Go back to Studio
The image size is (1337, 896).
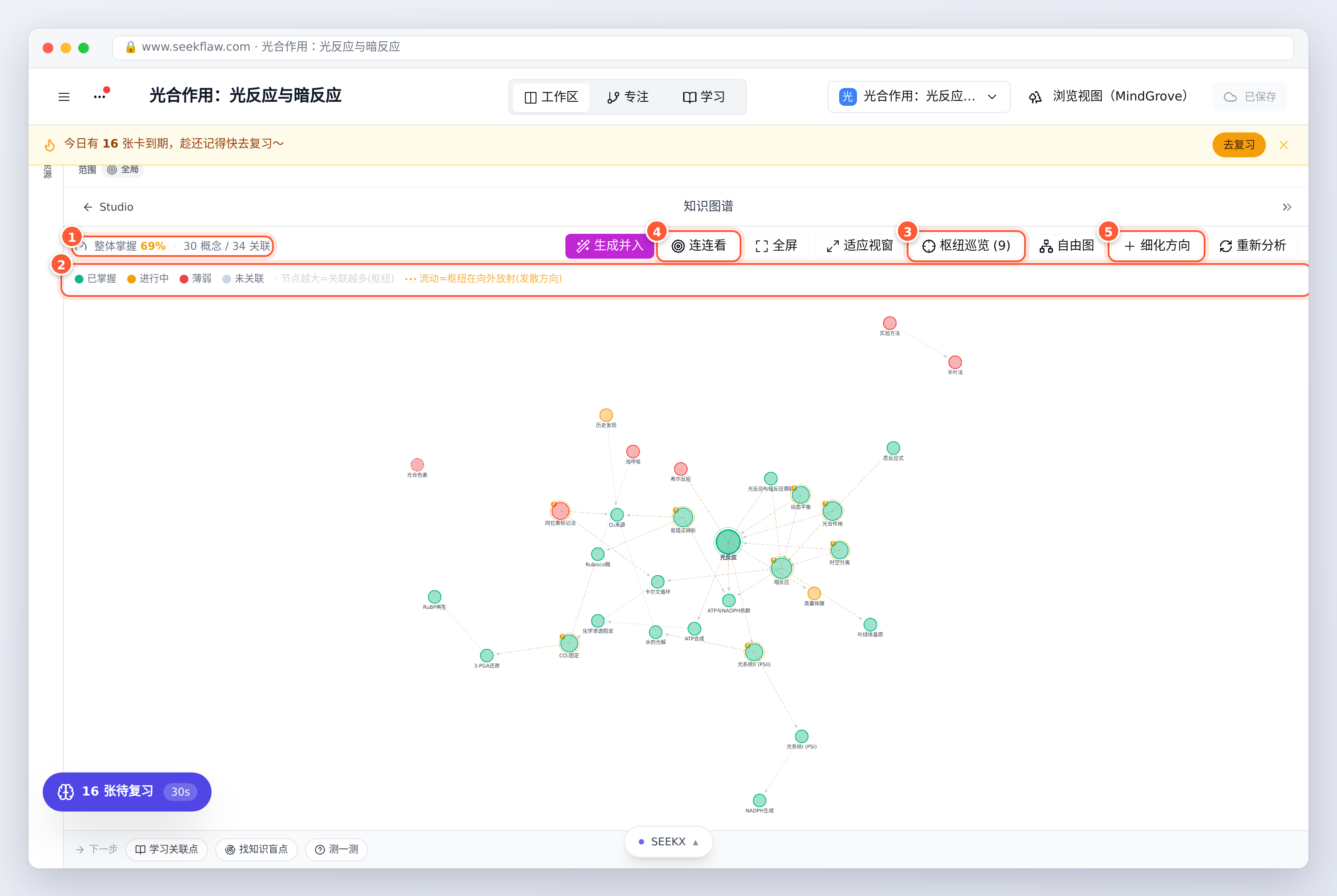pyautogui.click(x=108, y=207)
